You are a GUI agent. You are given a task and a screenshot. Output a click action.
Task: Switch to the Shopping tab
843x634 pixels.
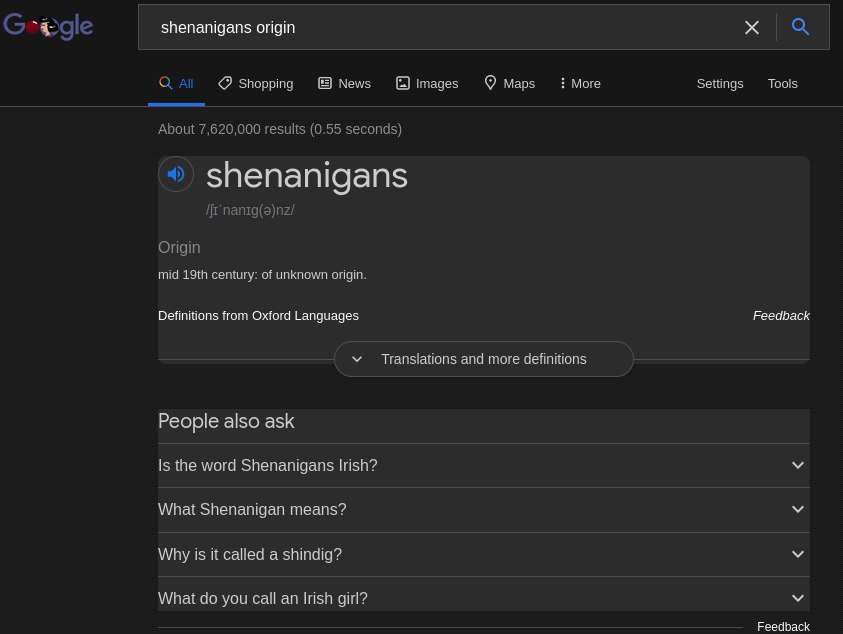pyautogui.click(x=256, y=83)
